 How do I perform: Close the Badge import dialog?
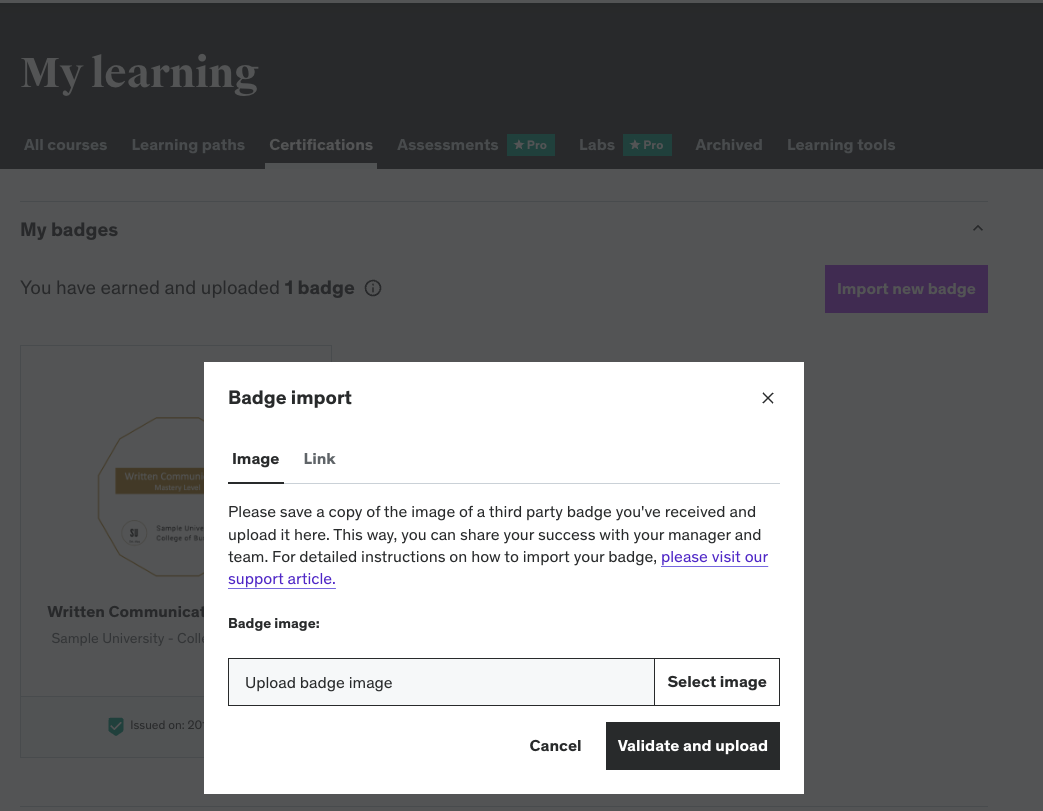(x=768, y=398)
